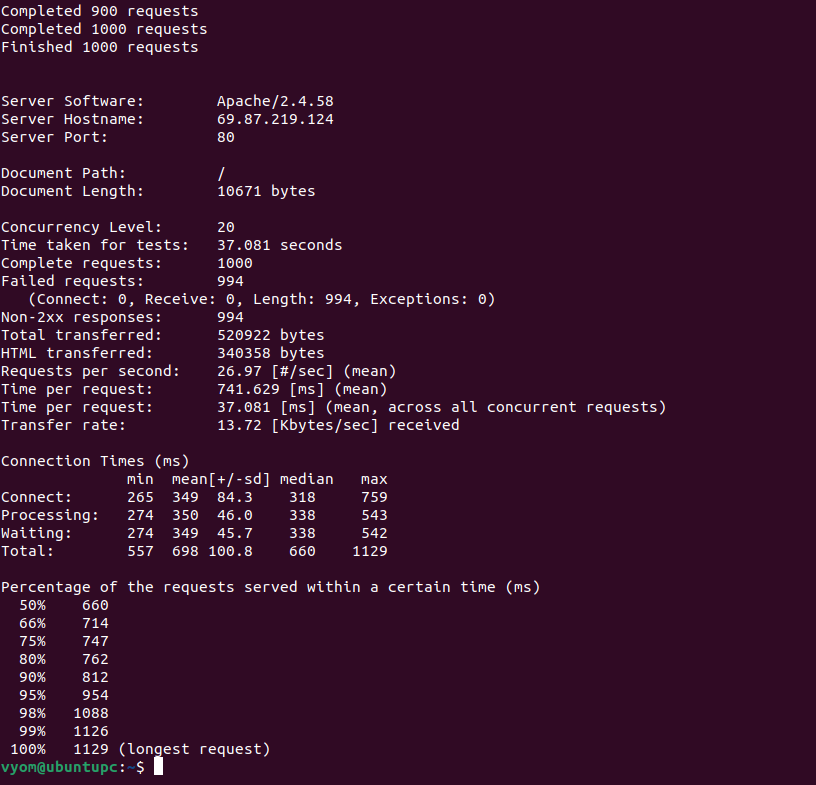Click the vyom@ubuntupc prompt text
816x785 pixels.
click(60, 767)
